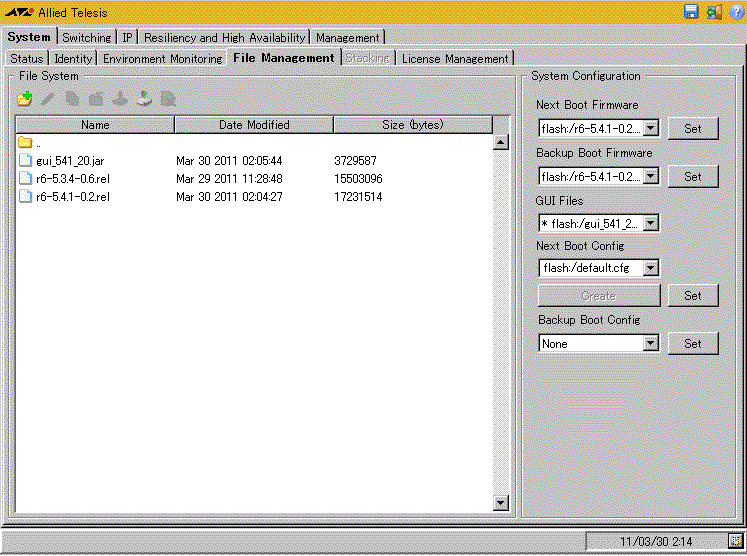Click date Mar 29 2011 11:28:48
747x556 pixels.
point(229,179)
